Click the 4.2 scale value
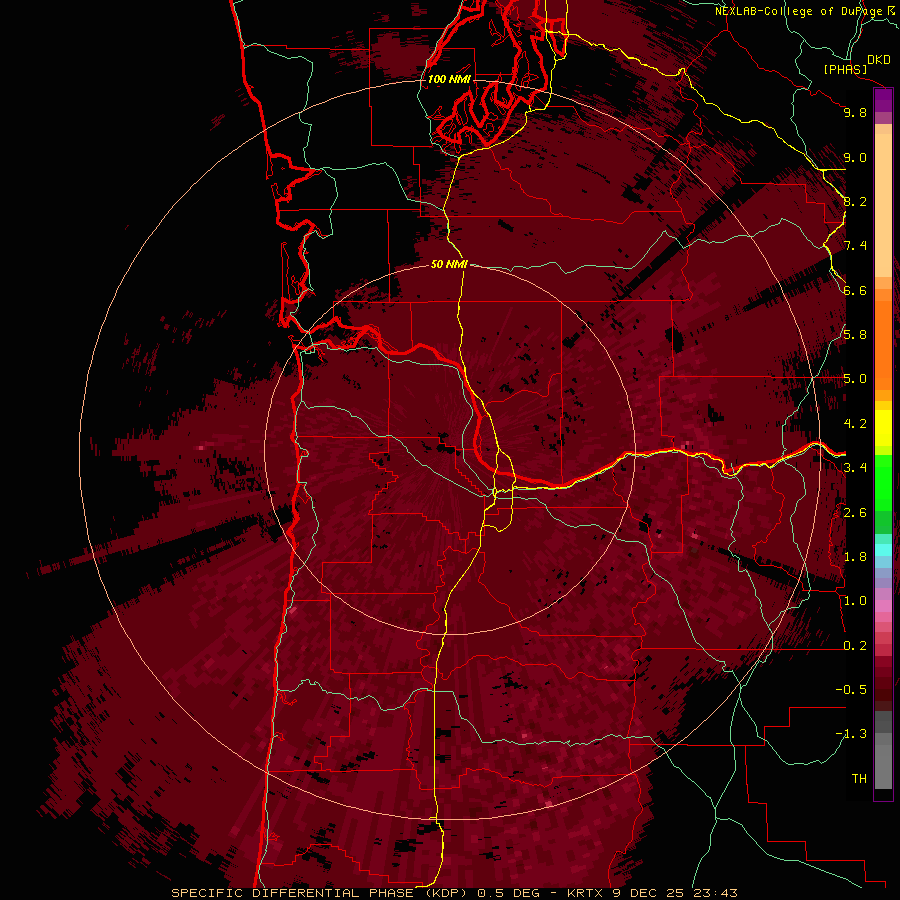Screen dimensions: 900x900 855,424
